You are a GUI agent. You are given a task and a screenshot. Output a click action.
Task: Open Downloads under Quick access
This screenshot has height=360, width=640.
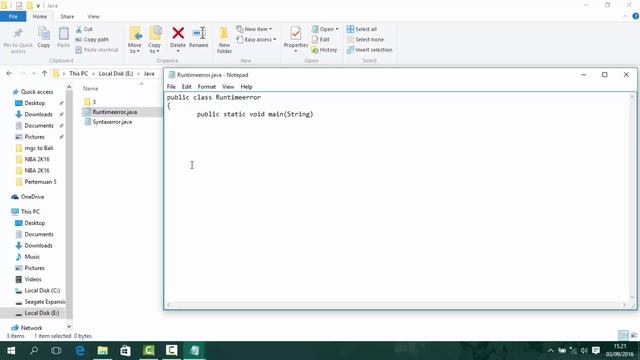pos(38,114)
